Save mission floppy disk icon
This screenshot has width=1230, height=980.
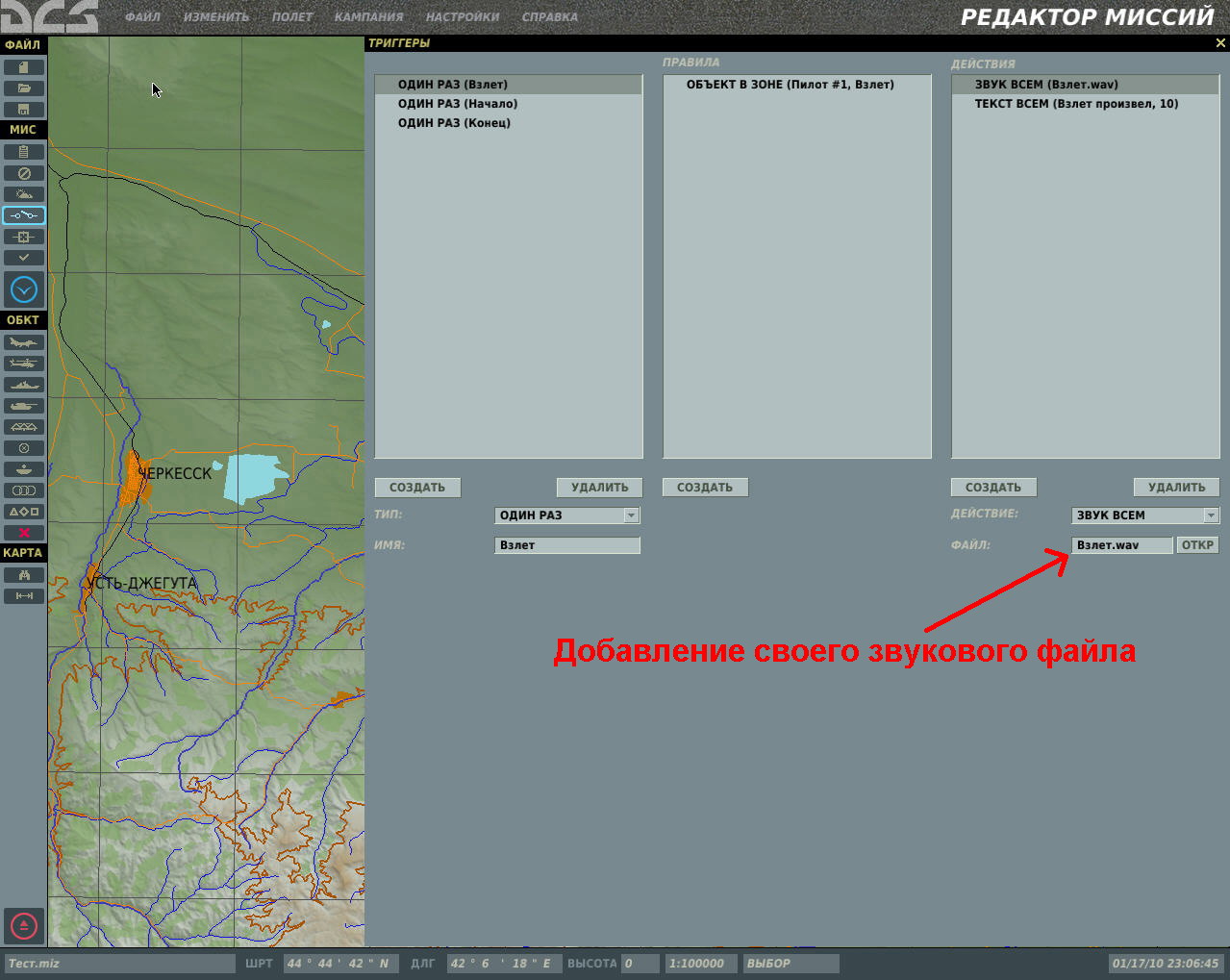click(x=24, y=110)
